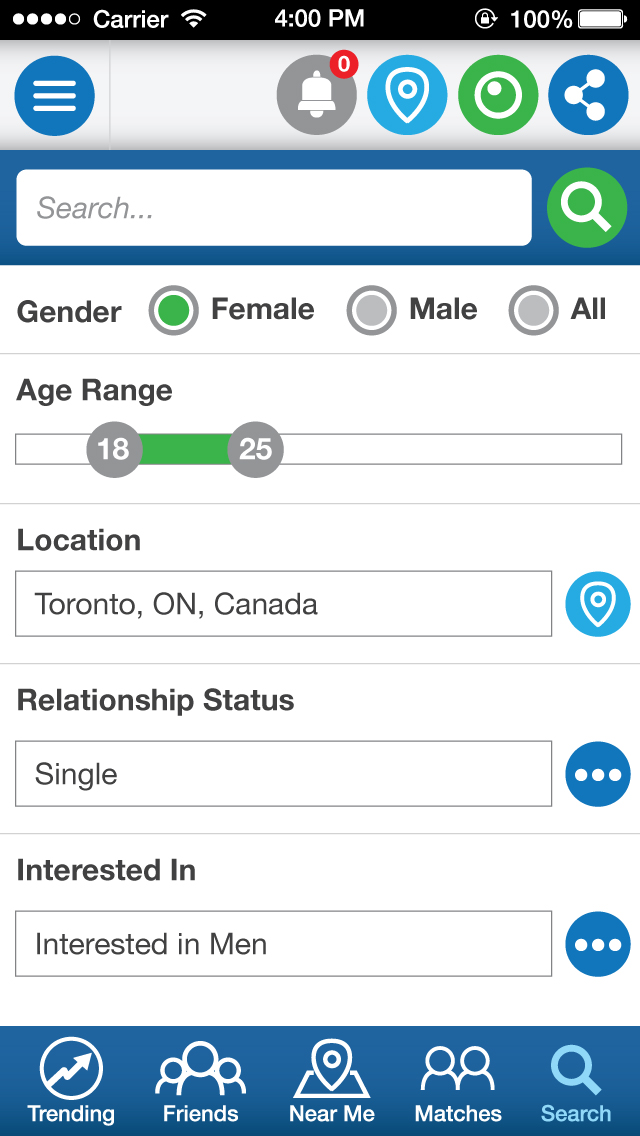Tap the Toronto, ON, Canada location field
The image size is (640, 1136).
[283, 604]
